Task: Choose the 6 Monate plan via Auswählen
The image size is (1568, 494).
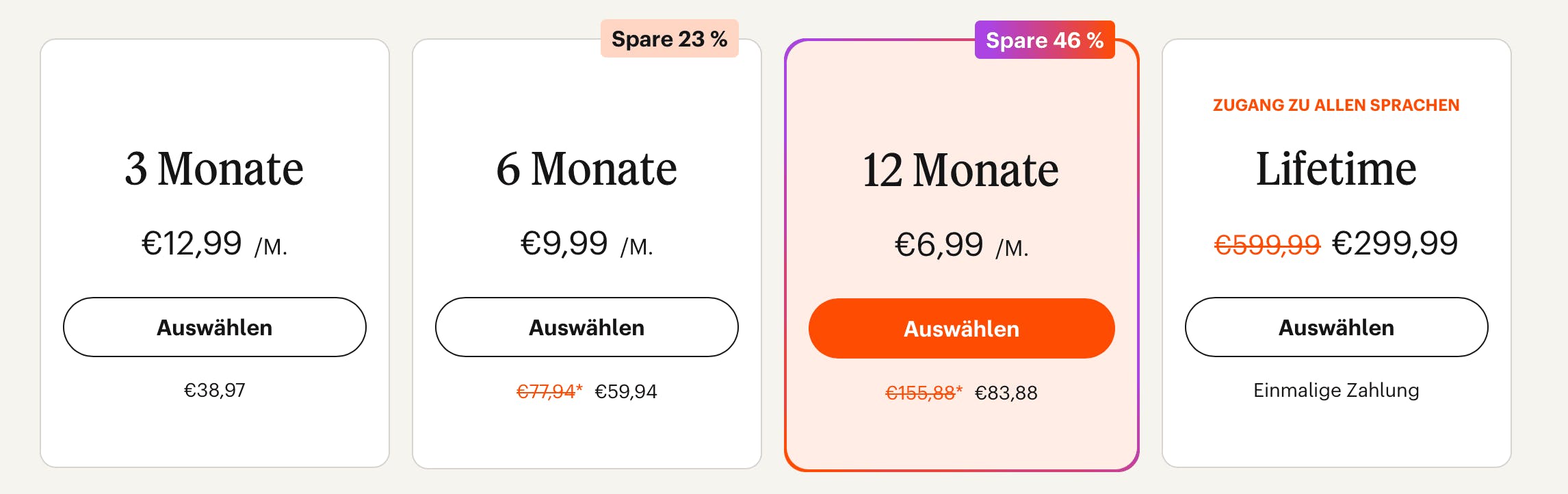Action: pyautogui.click(x=587, y=327)
